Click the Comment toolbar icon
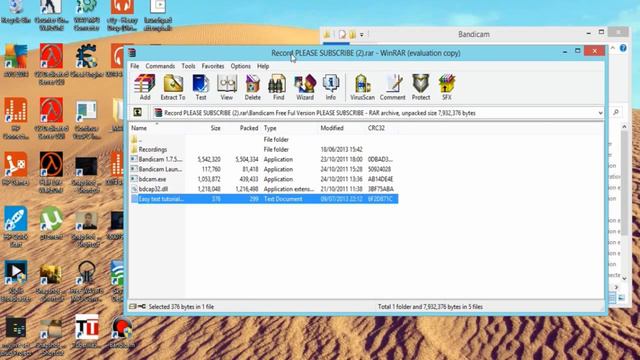The width and height of the screenshot is (640, 360). pos(393,87)
